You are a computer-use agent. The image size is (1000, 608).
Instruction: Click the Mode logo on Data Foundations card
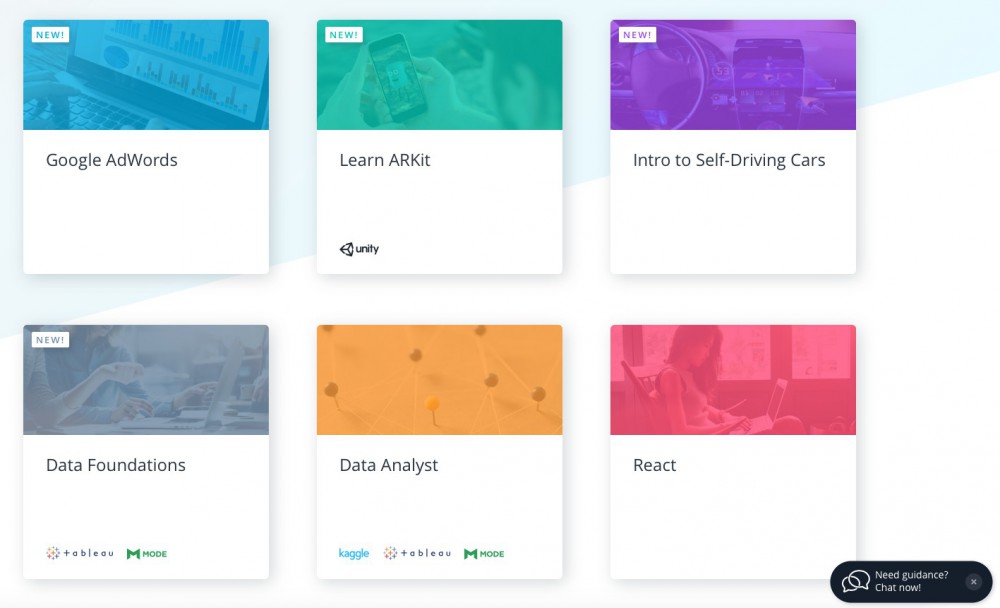pyautogui.click(x=147, y=553)
